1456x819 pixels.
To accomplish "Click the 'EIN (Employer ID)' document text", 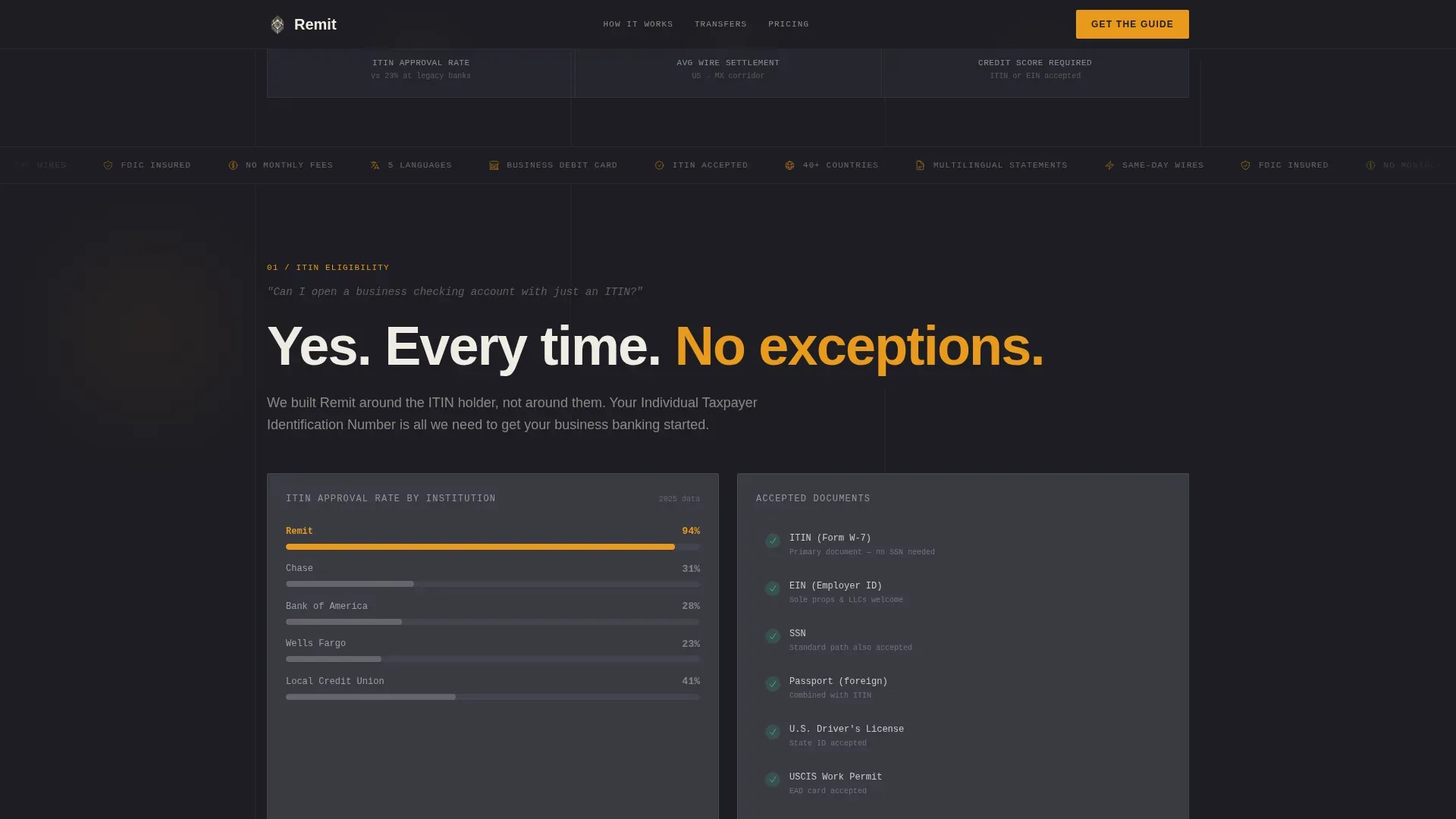I will 836,585.
